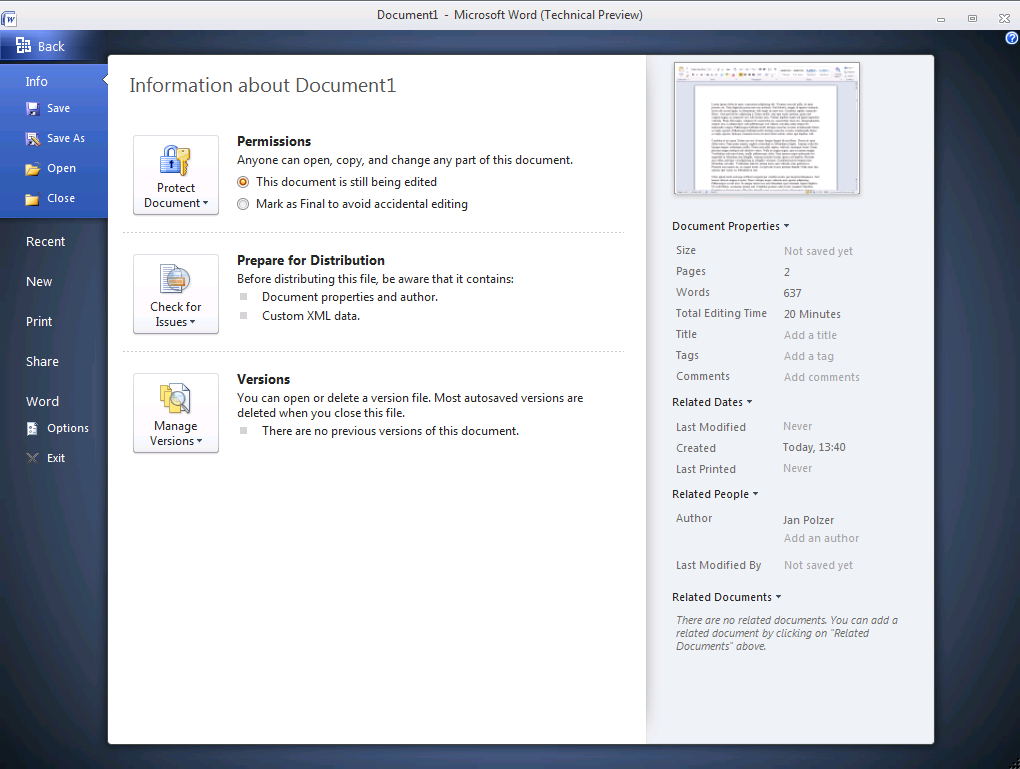Open the Check for Issues dropdown button
Image resolution: width=1020 pixels, height=769 pixels.
(x=176, y=294)
